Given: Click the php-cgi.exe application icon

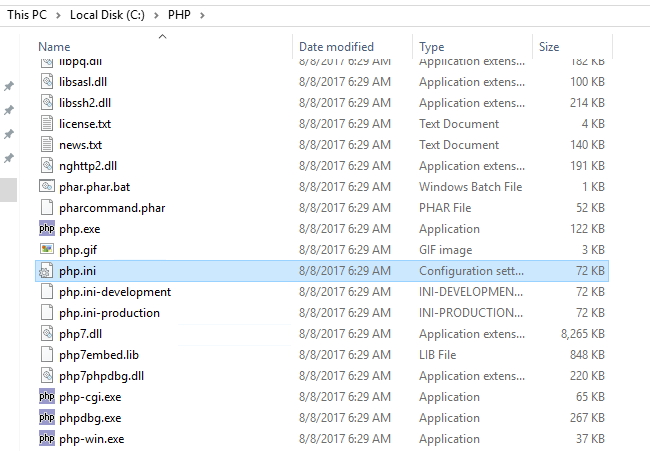Looking at the screenshot, I should point(47,397).
